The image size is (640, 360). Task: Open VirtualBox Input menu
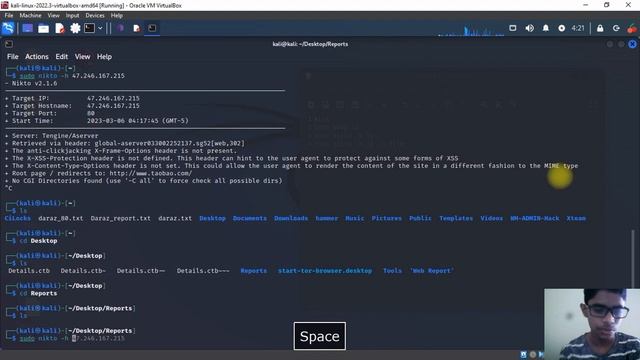click(72, 16)
